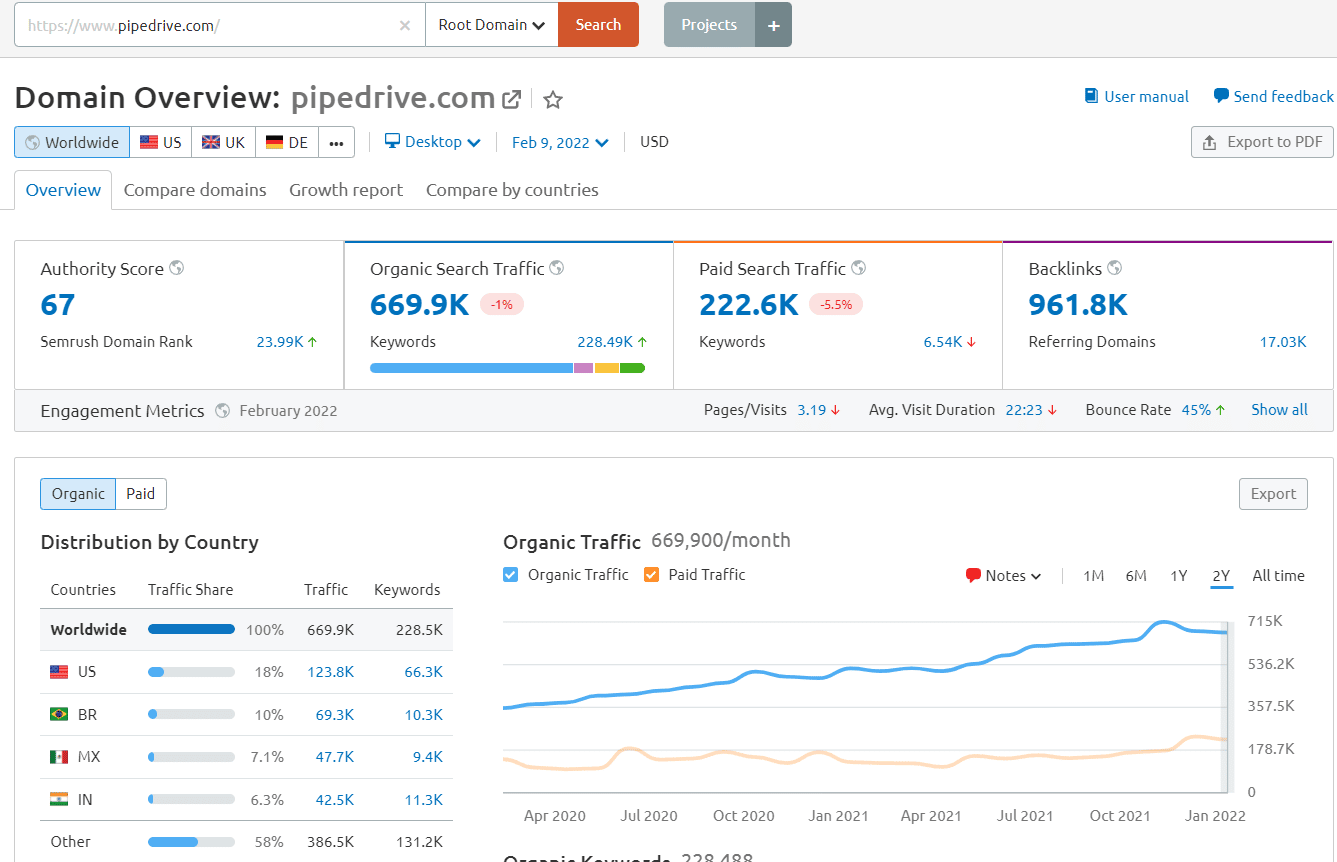Screen dimensions: 1337x862
Task: Click the India flag icon in the IN row
Action: (59, 799)
